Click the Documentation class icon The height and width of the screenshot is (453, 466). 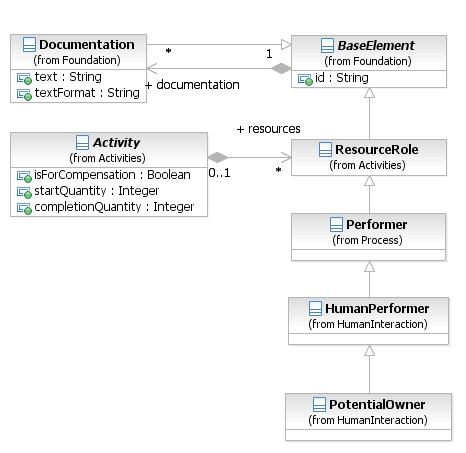(x=29, y=45)
